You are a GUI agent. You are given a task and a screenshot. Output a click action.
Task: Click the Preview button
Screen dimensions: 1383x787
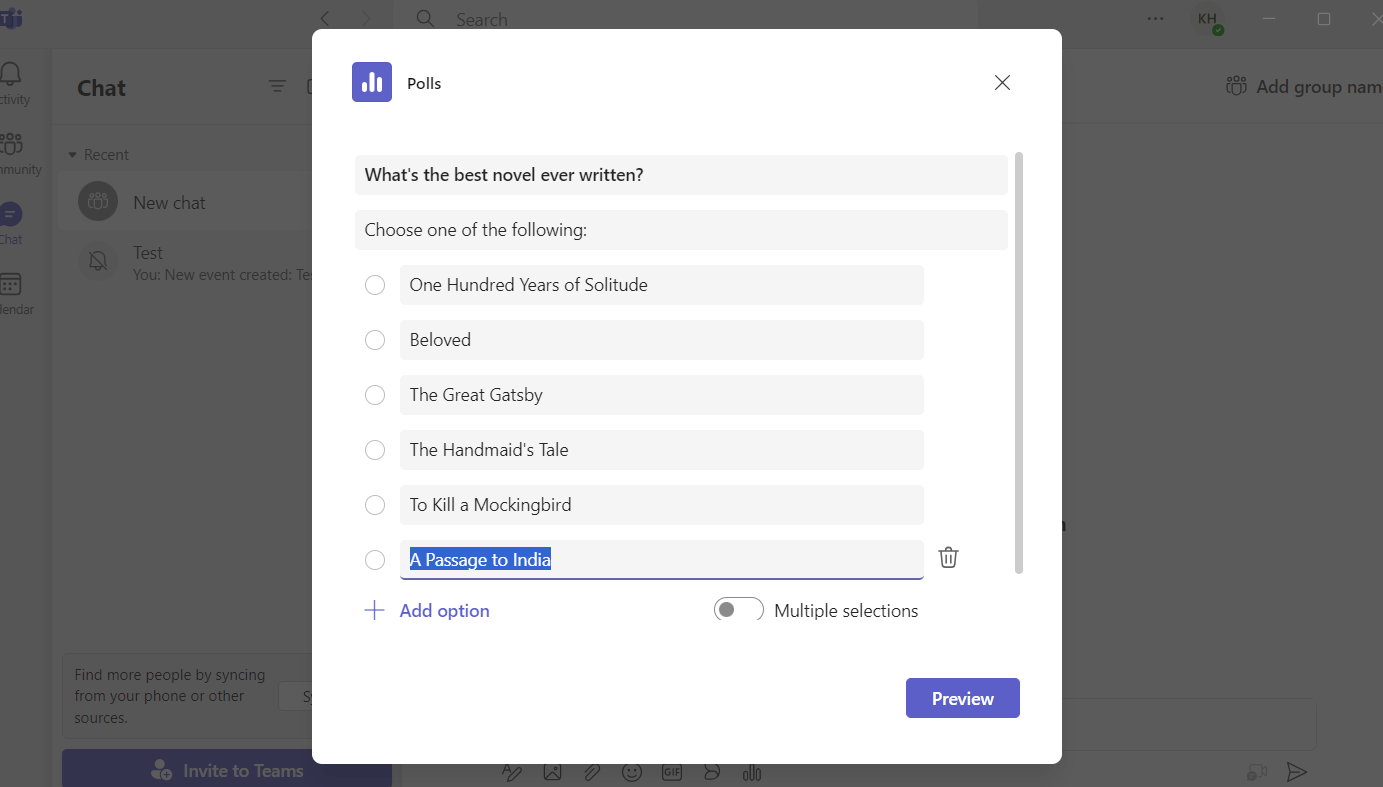pyautogui.click(x=962, y=698)
